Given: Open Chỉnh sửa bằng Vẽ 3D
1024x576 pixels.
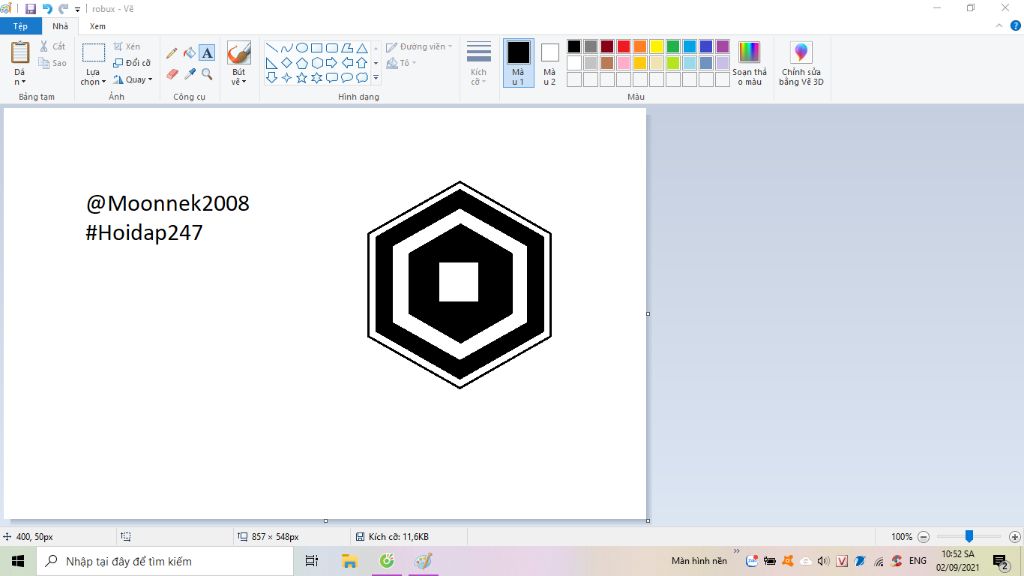Looking at the screenshot, I should tap(801, 63).
